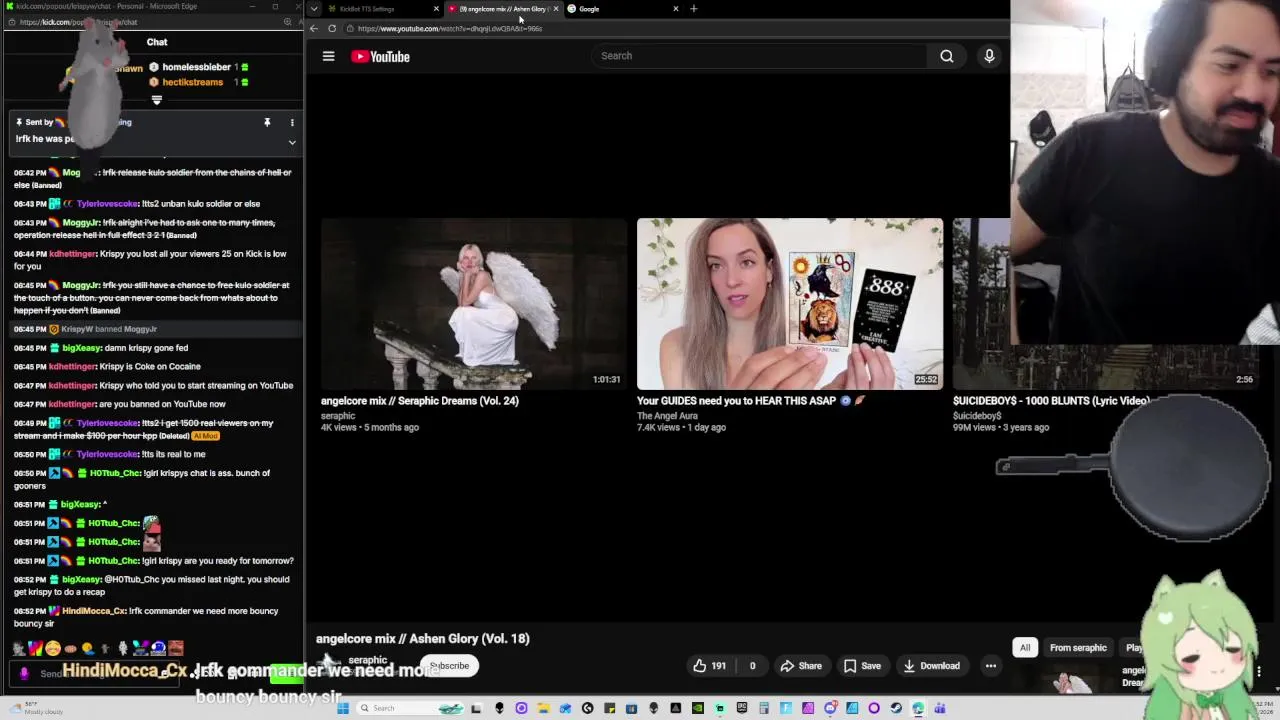Open Windows Start menu
The image size is (1280, 720).
[343, 708]
